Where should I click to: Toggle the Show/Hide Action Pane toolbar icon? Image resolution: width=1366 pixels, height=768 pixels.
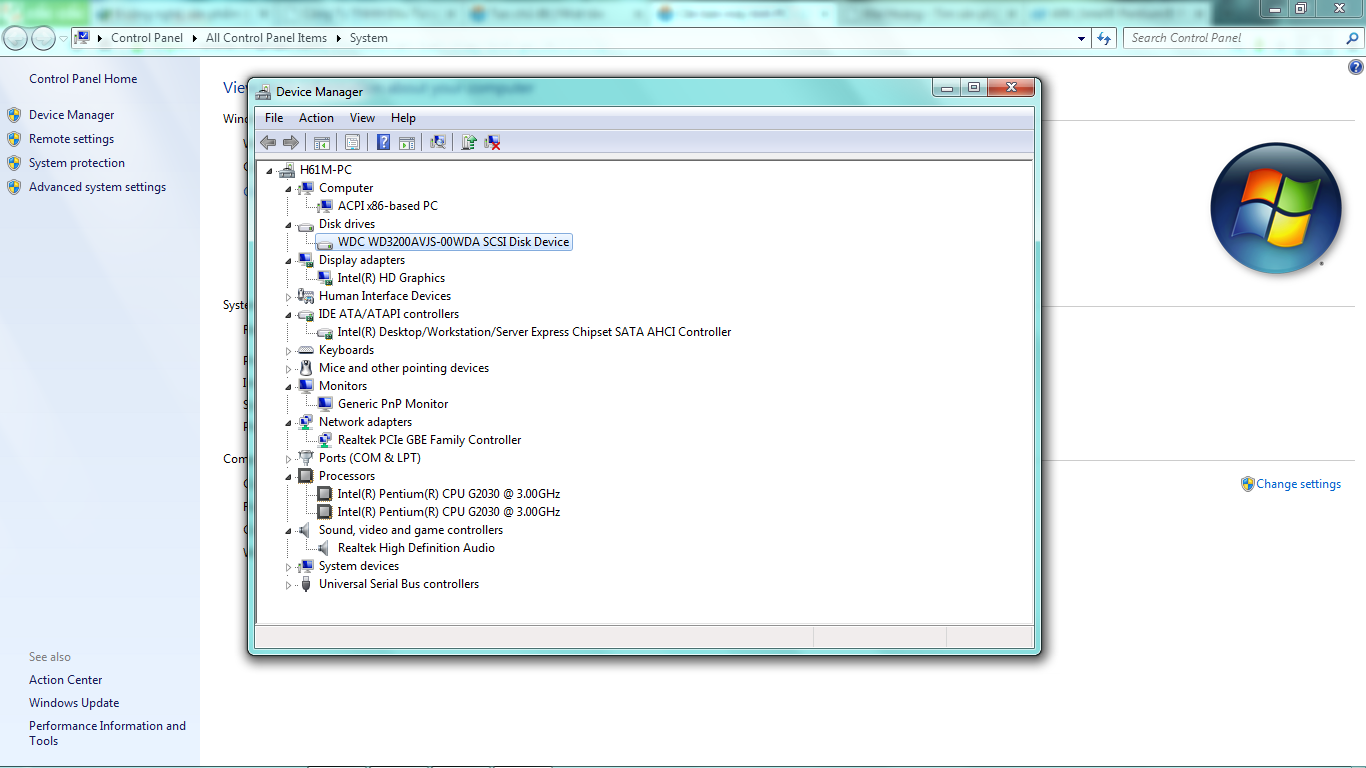point(407,142)
